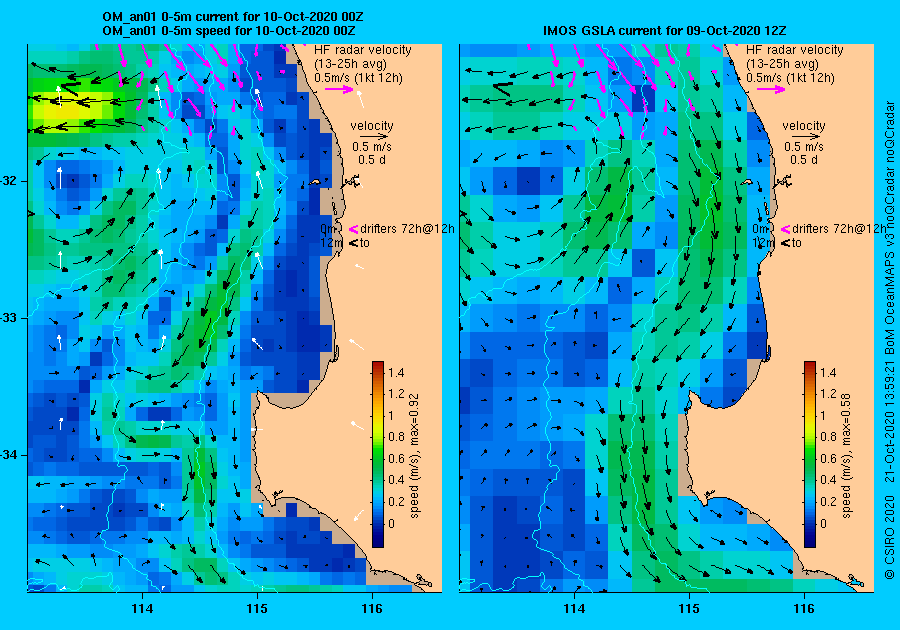Click longitude label "115" under right map

[689, 609]
